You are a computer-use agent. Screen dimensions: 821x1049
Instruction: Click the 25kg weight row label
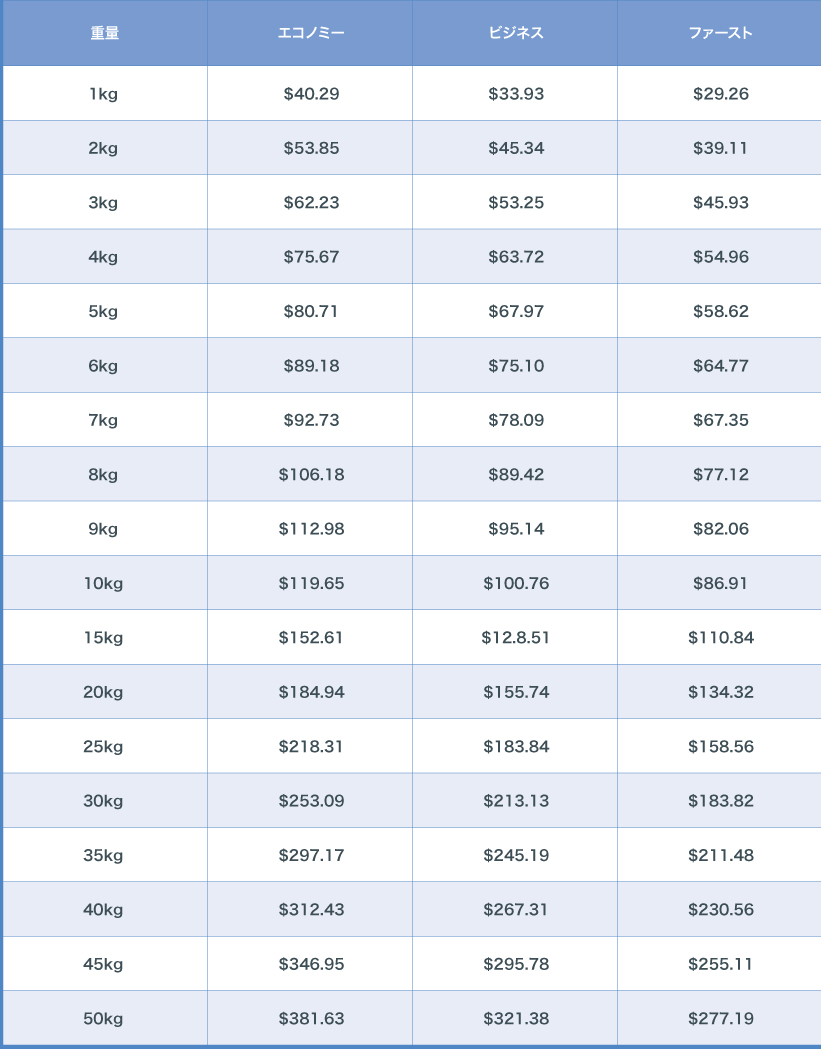[x=103, y=747]
